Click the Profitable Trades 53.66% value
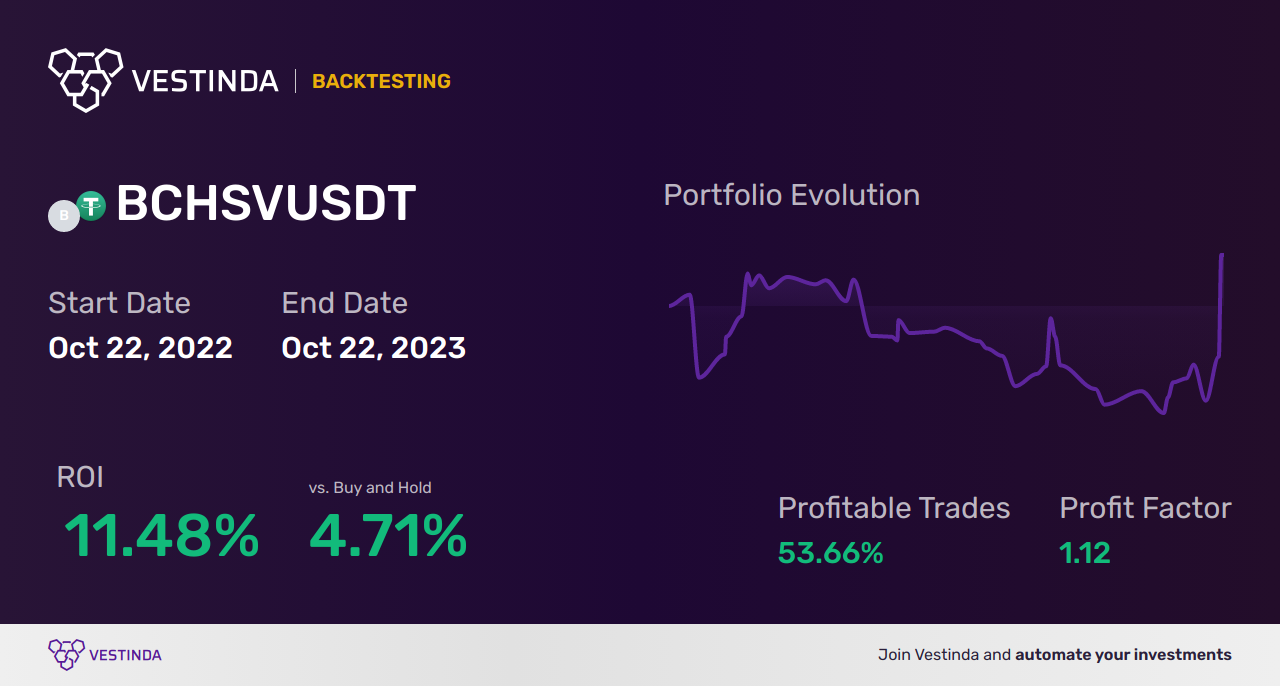Screen dimensions: 1280x686 (831, 553)
